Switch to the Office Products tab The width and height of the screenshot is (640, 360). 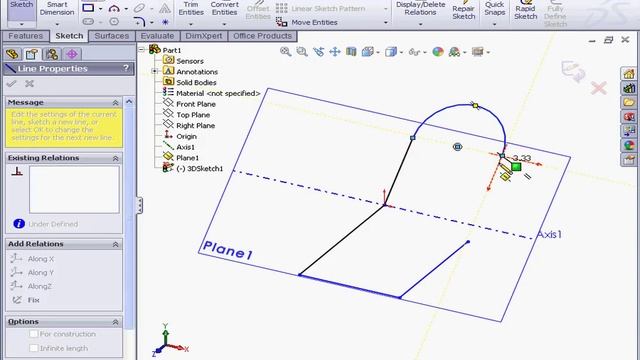[x=262, y=36]
